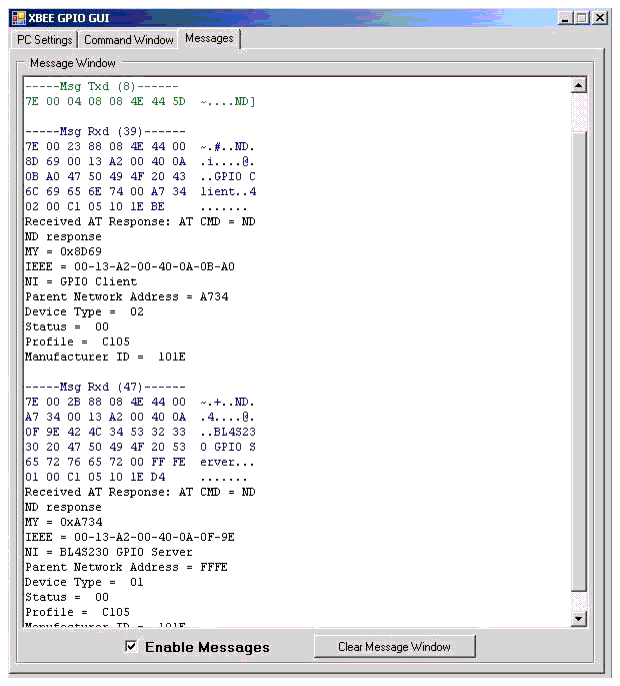Select the Messages tab

coord(209,39)
